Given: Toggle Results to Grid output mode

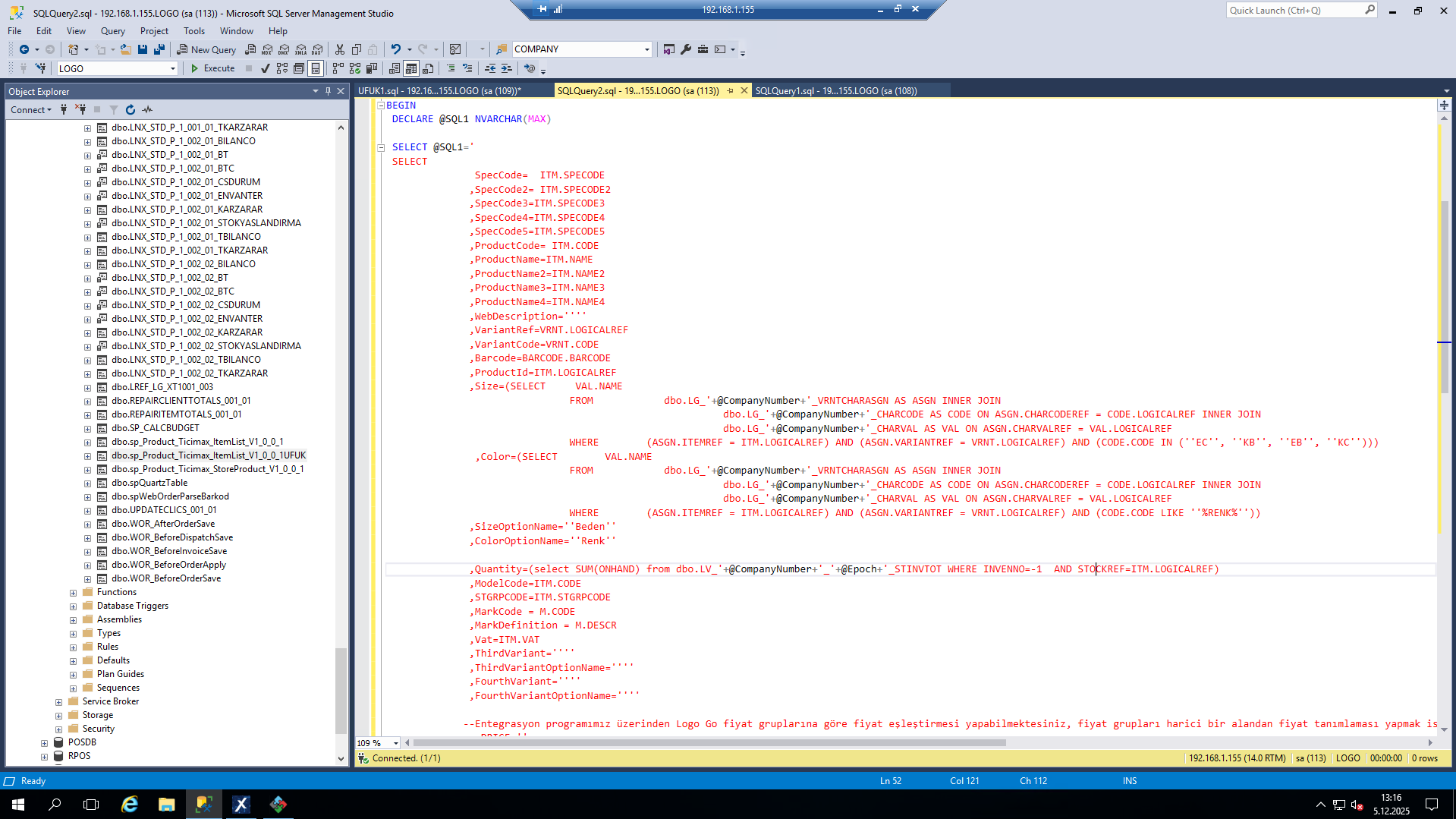Looking at the screenshot, I should click(x=410, y=68).
